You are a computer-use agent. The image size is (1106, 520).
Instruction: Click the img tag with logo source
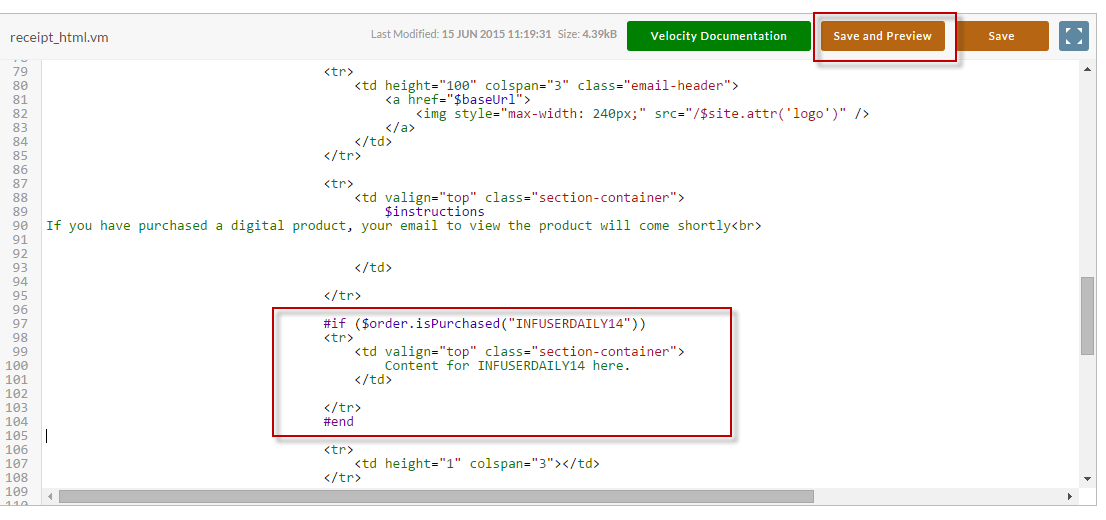tap(642, 114)
